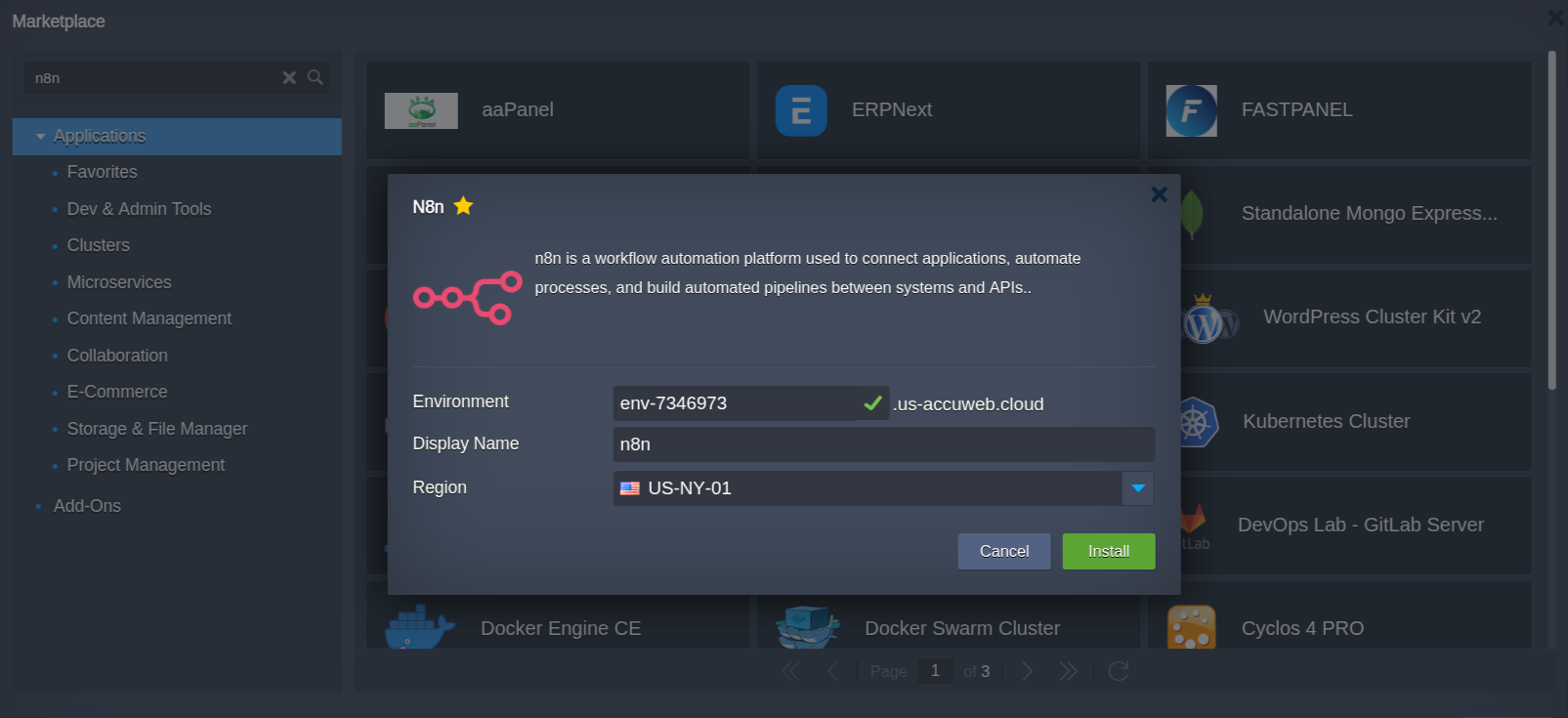Go to the next page icon
The image size is (1568, 718).
click(1027, 671)
